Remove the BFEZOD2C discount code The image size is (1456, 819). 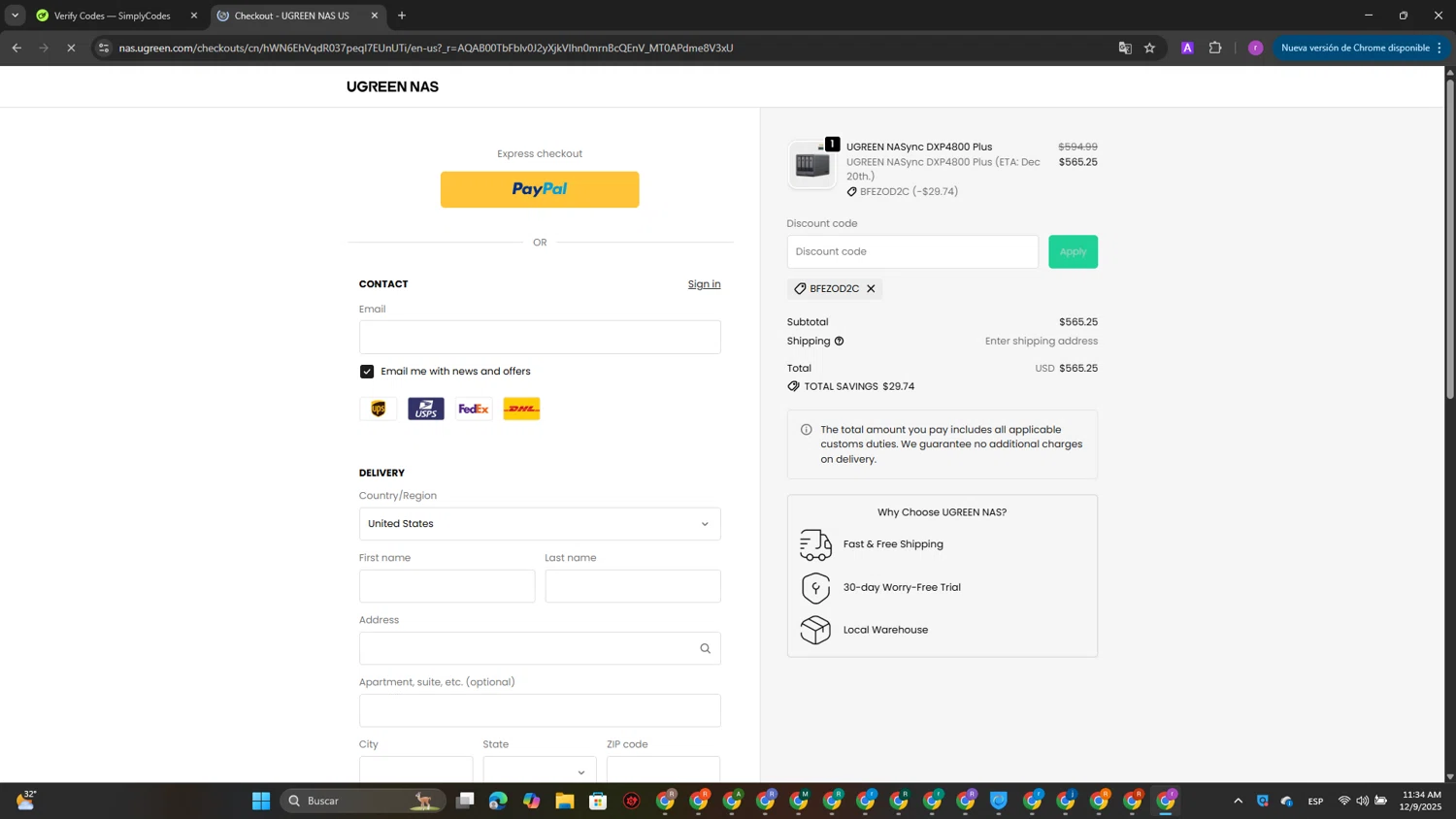(x=871, y=289)
